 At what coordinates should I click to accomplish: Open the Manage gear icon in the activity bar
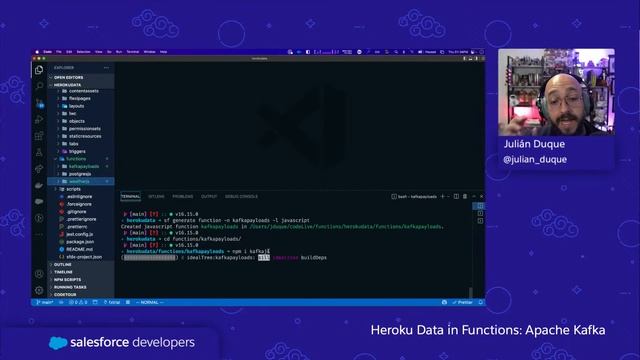click(39, 290)
